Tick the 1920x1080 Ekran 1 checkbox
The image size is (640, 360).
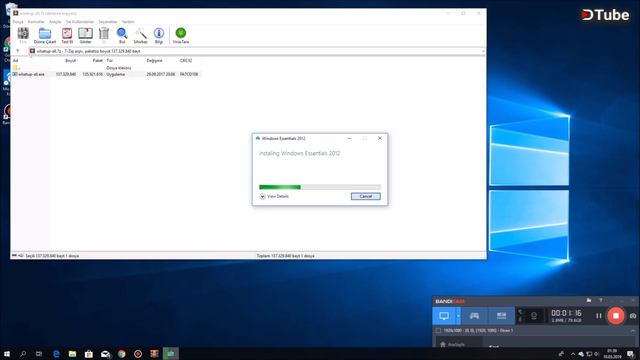coord(438,330)
